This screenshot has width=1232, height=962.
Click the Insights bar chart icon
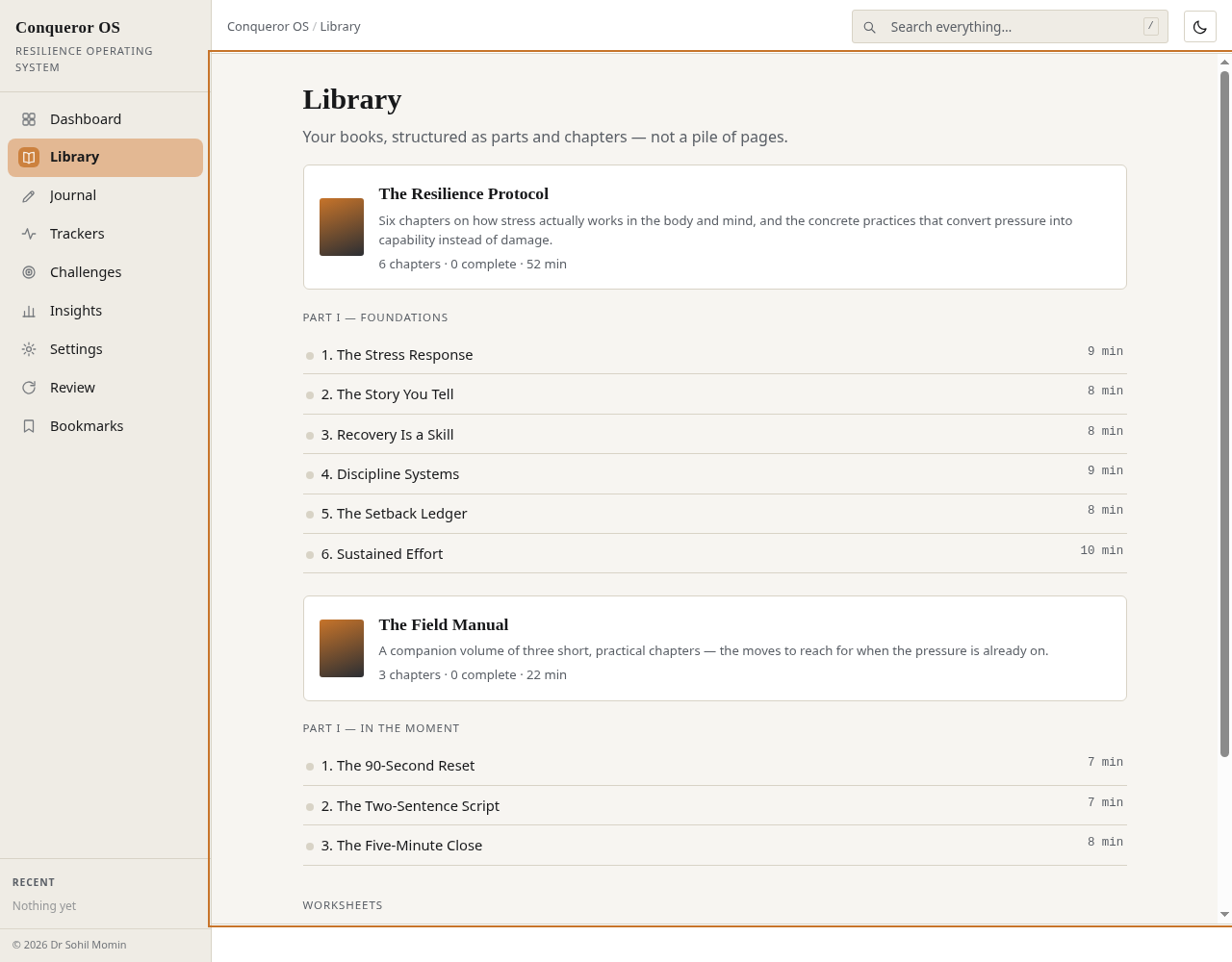29,311
